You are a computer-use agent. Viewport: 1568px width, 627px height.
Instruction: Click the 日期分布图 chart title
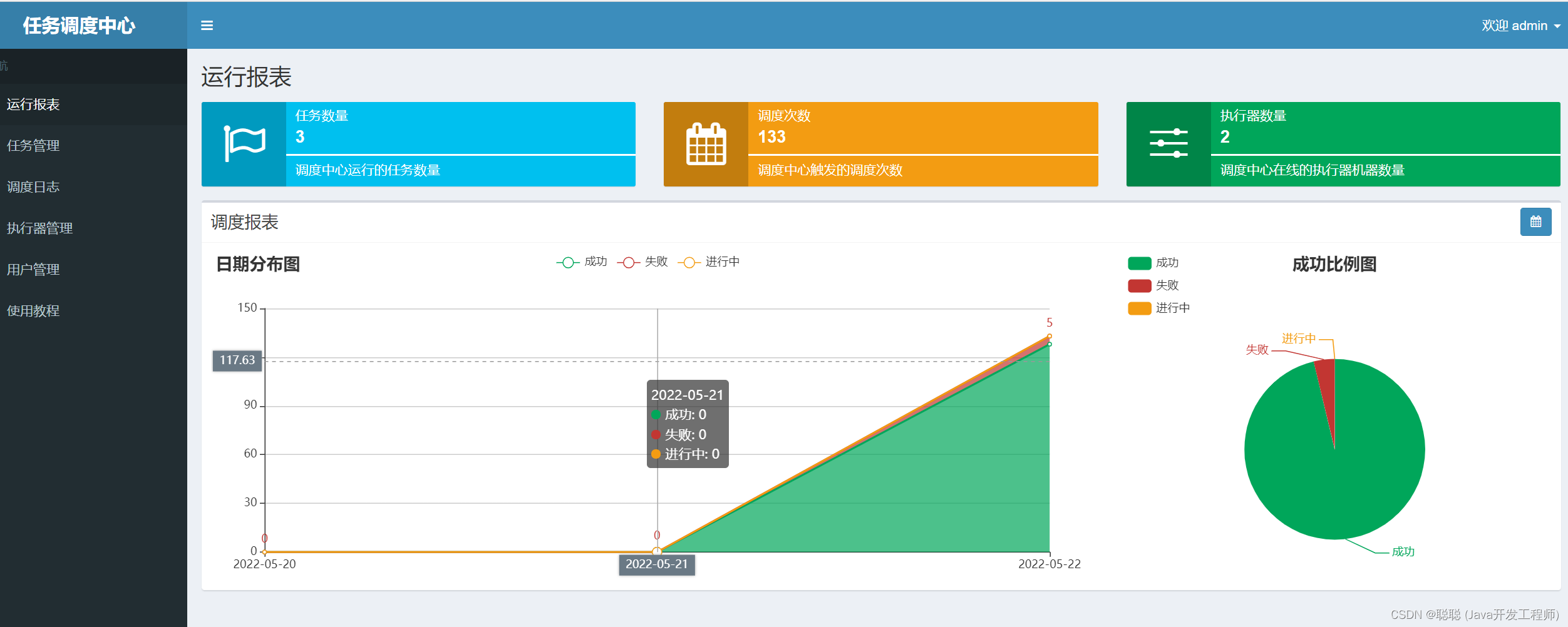(x=258, y=264)
